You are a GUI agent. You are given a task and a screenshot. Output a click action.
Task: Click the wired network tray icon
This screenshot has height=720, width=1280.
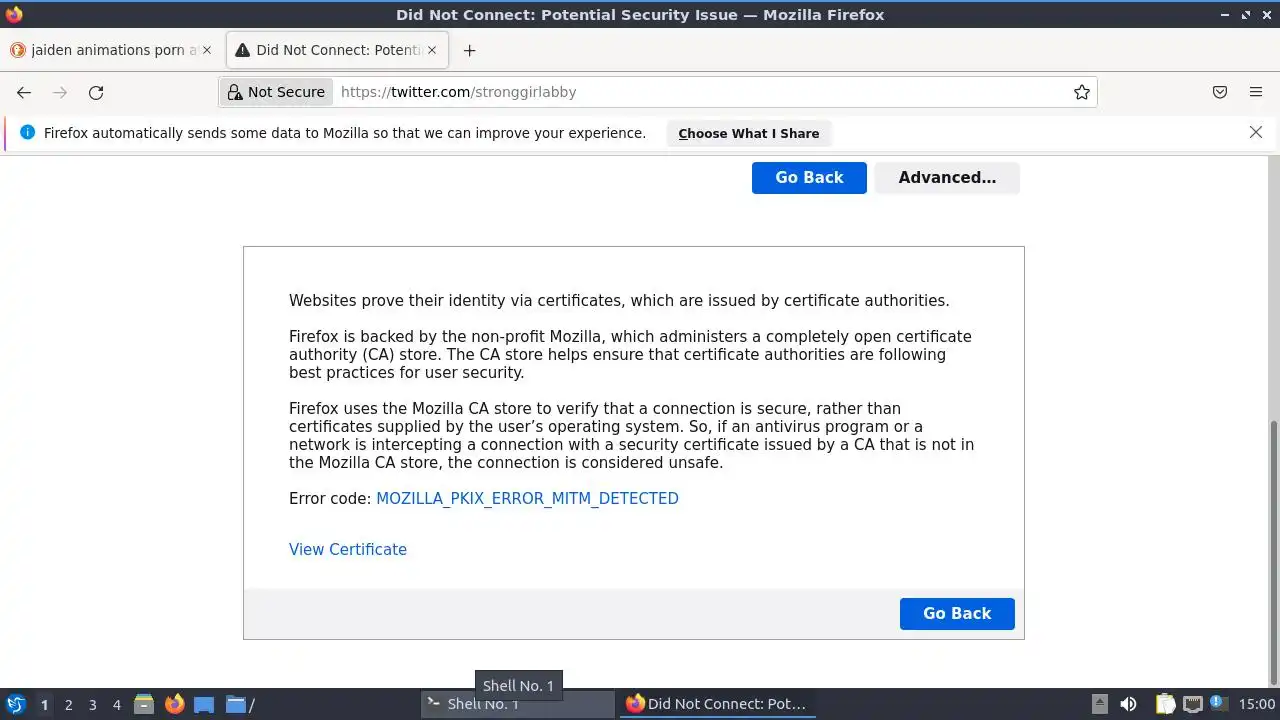click(1192, 704)
